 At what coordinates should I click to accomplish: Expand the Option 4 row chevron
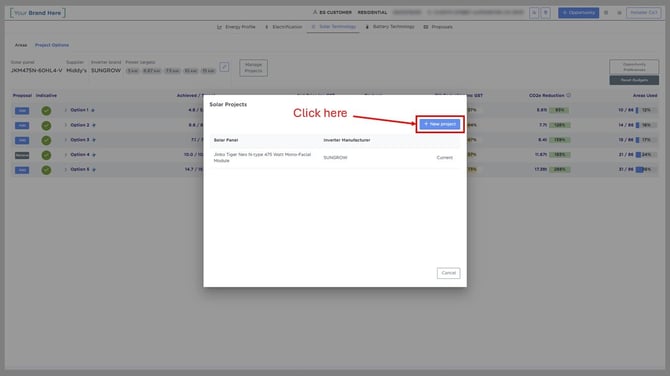tap(66, 155)
